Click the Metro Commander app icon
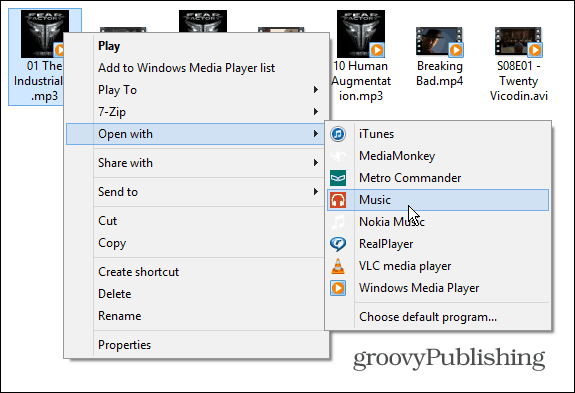The image size is (575, 393). [x=338, y=178]
